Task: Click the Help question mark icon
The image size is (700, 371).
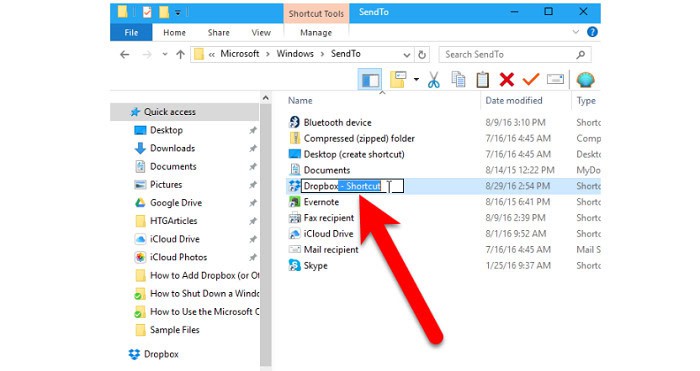Action: click(592, 32)
